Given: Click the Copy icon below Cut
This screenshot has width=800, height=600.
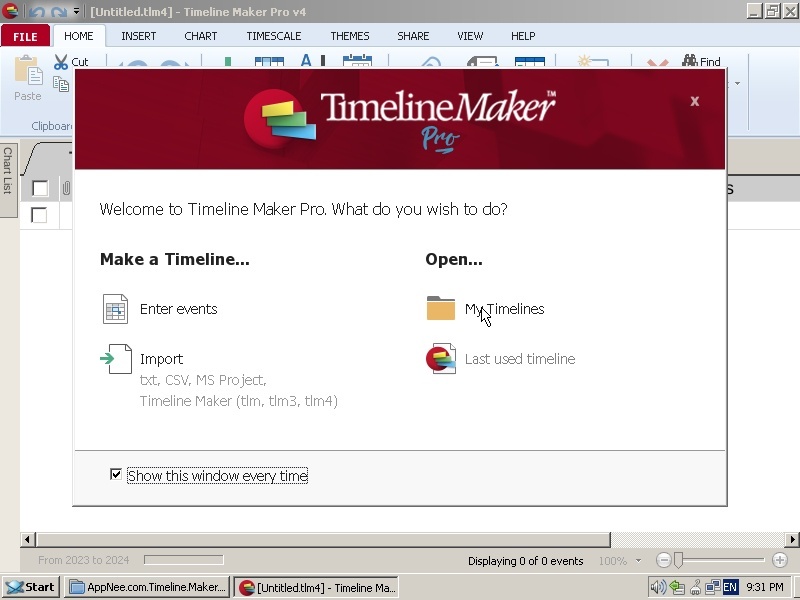Looking at the screenshot, I should (x=61, y=84).
